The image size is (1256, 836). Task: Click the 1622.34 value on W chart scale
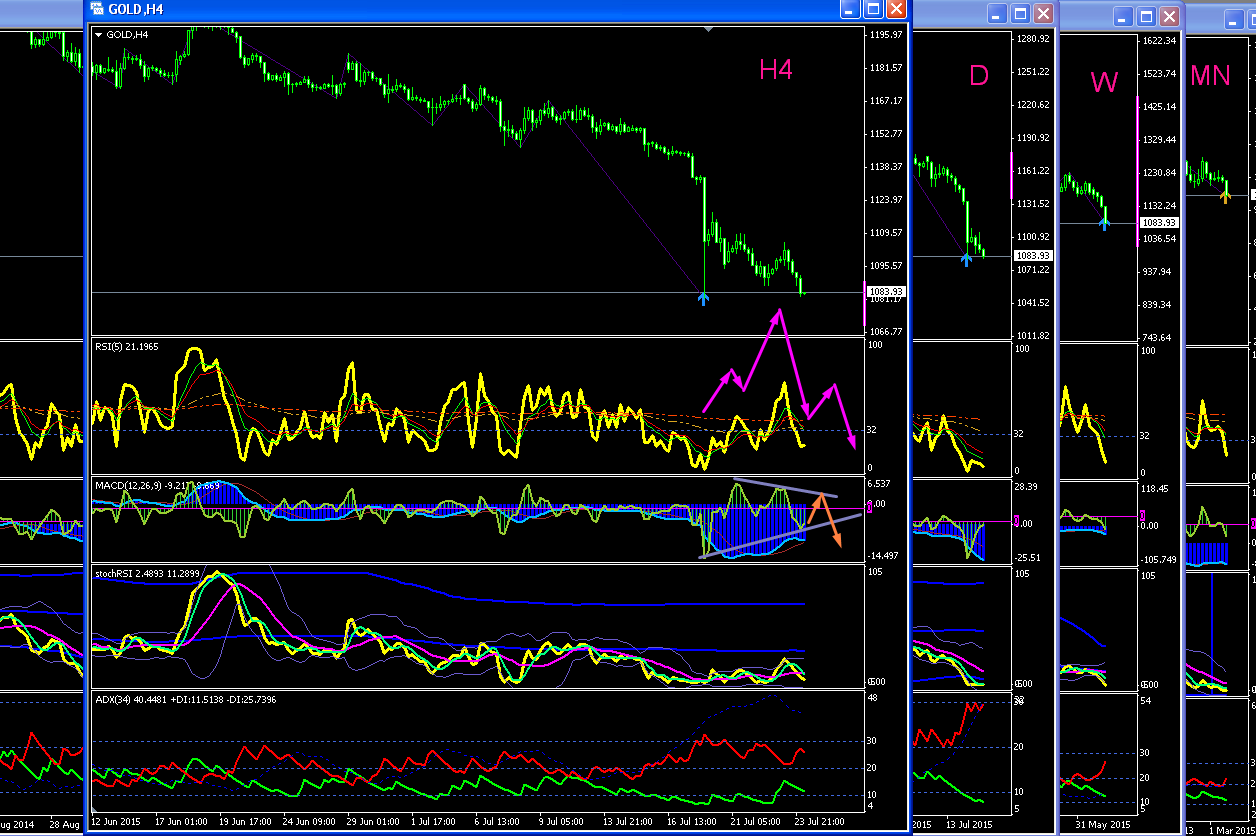(1159, 41)
